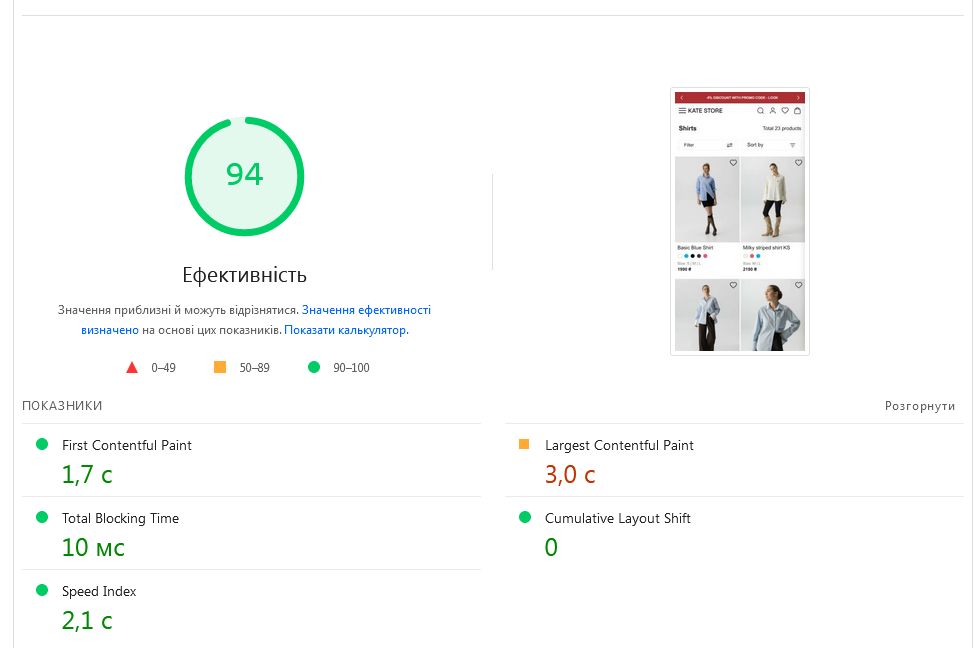Click the Показати калькулятор link
The image size is (976, 648).
[346, 330]
